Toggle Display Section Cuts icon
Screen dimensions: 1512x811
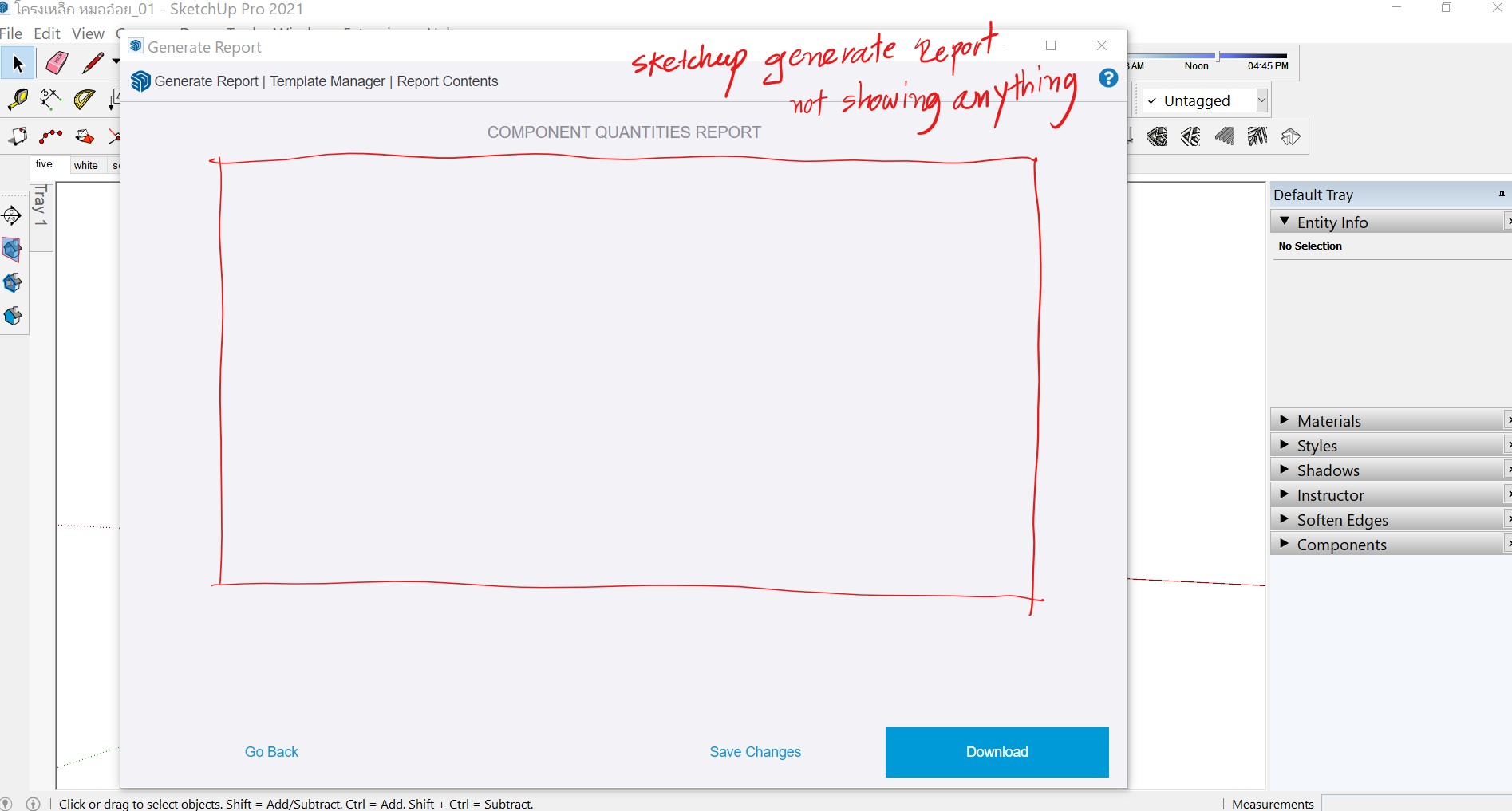(12, 283)
